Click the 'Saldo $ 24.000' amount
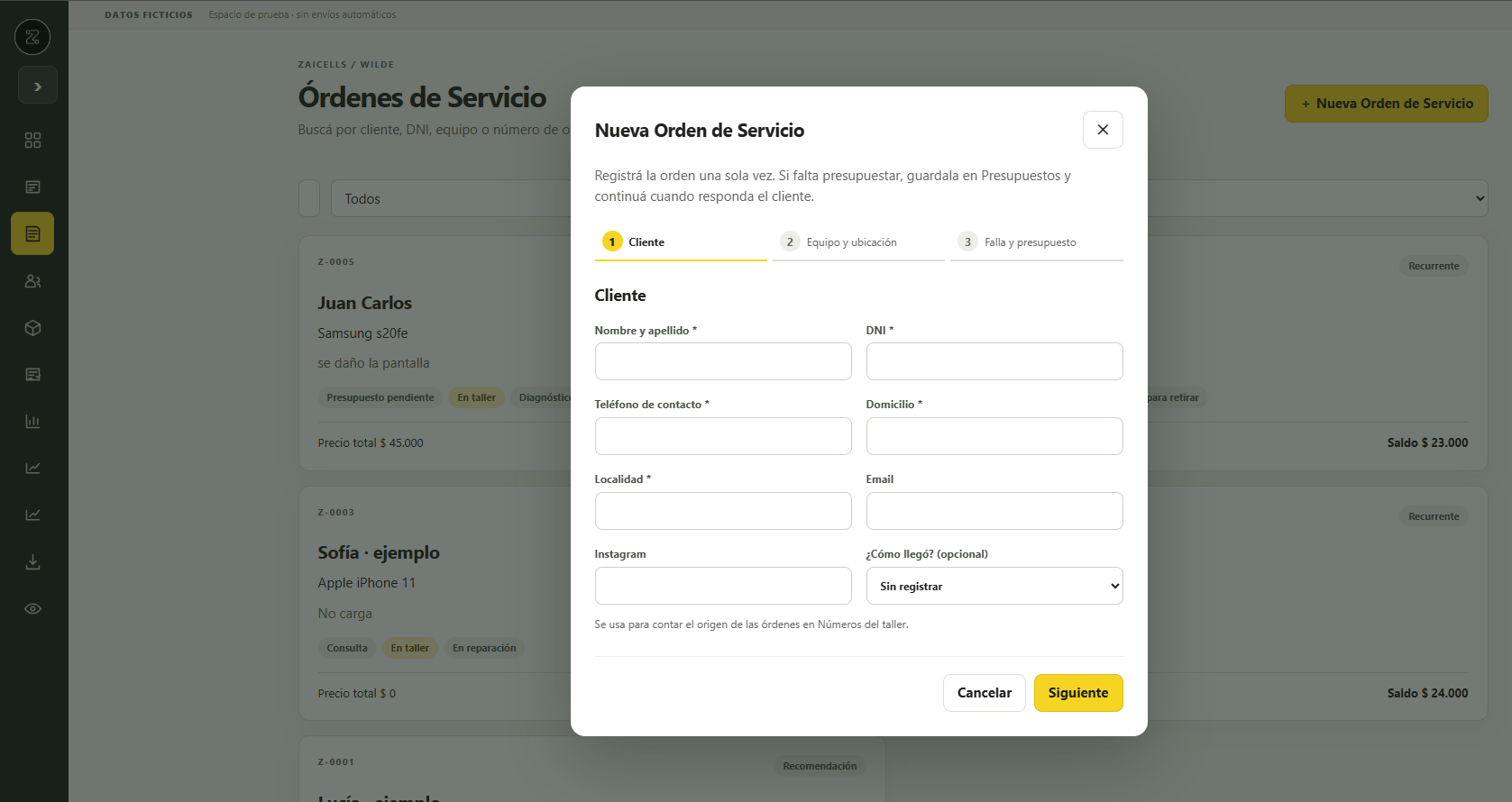 1427,693
